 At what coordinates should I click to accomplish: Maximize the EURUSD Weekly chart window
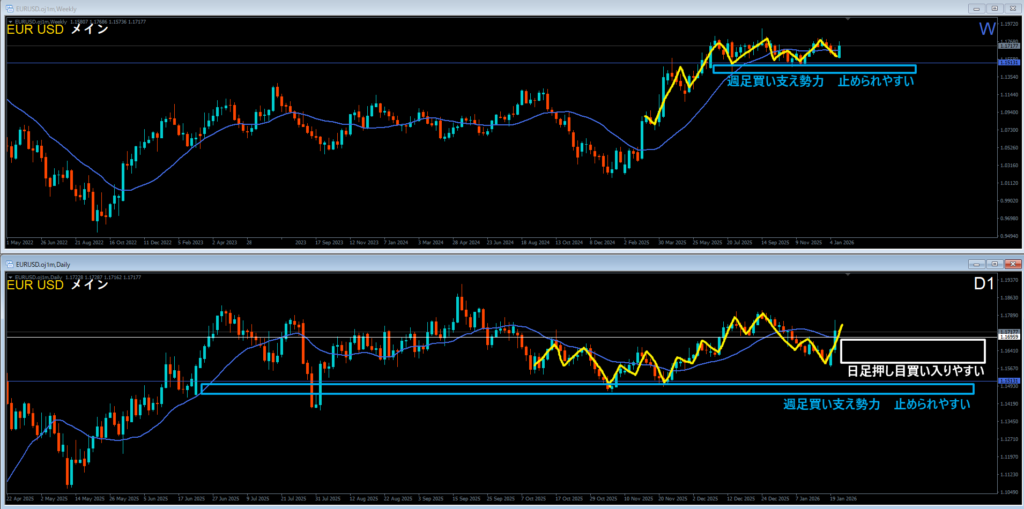(x=994, y=9)
